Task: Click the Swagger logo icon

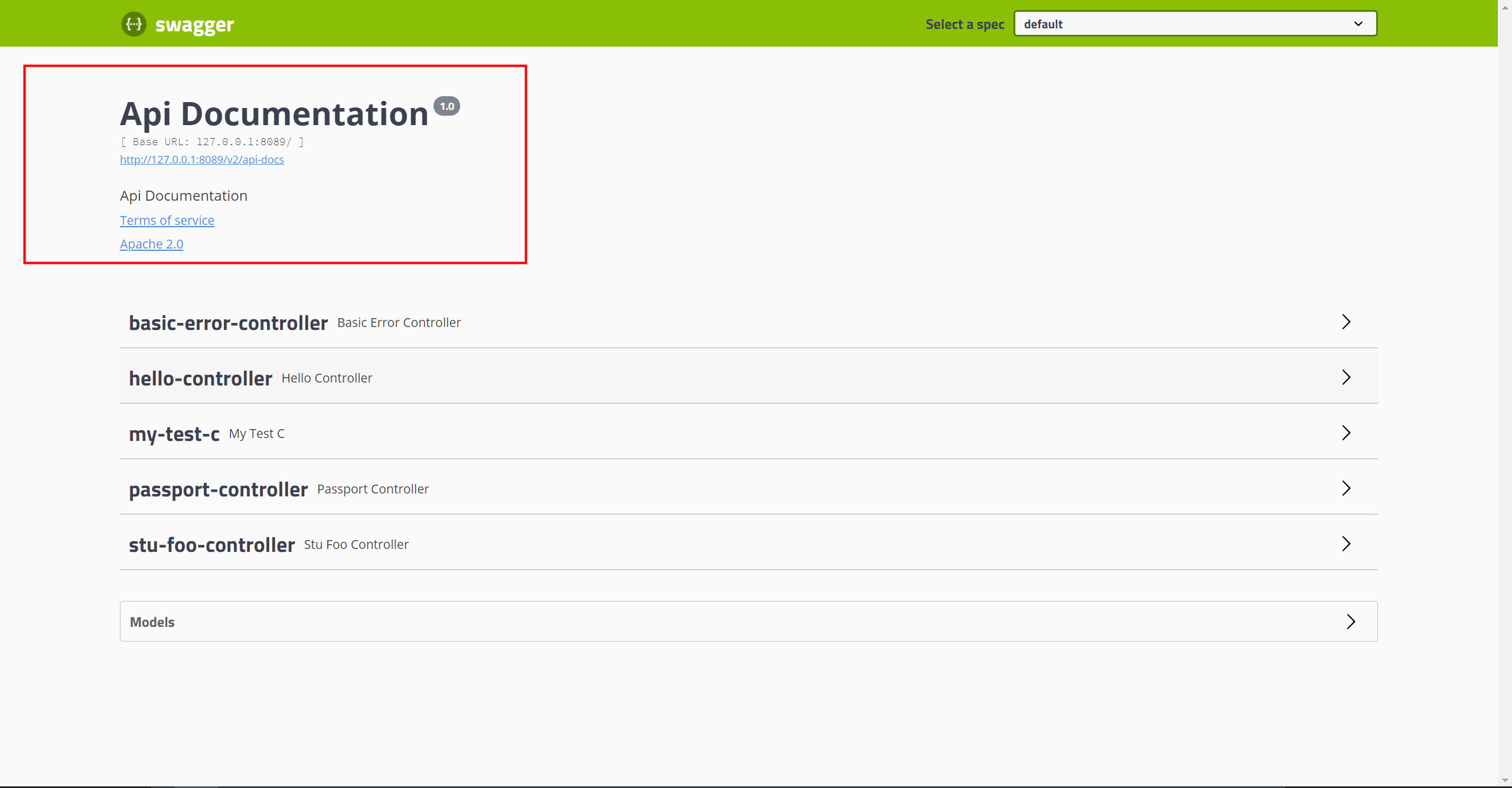Action: 134,24
